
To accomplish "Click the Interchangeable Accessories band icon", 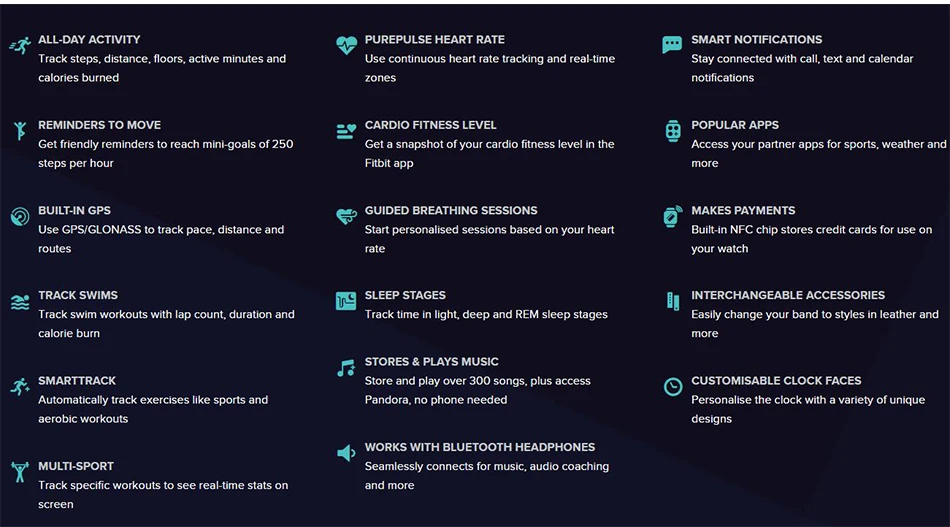I will 673,301.
